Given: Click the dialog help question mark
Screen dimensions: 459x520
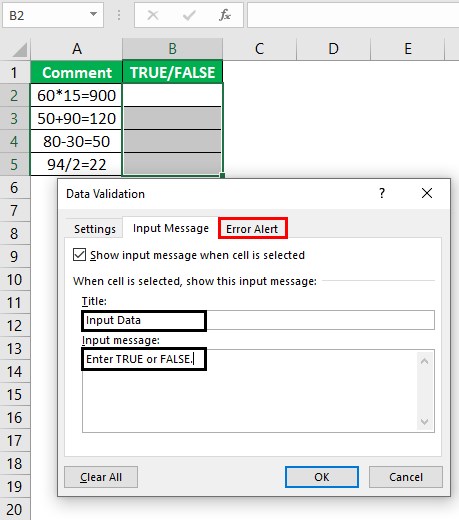Looking at the screenshot, I should 382,193.
